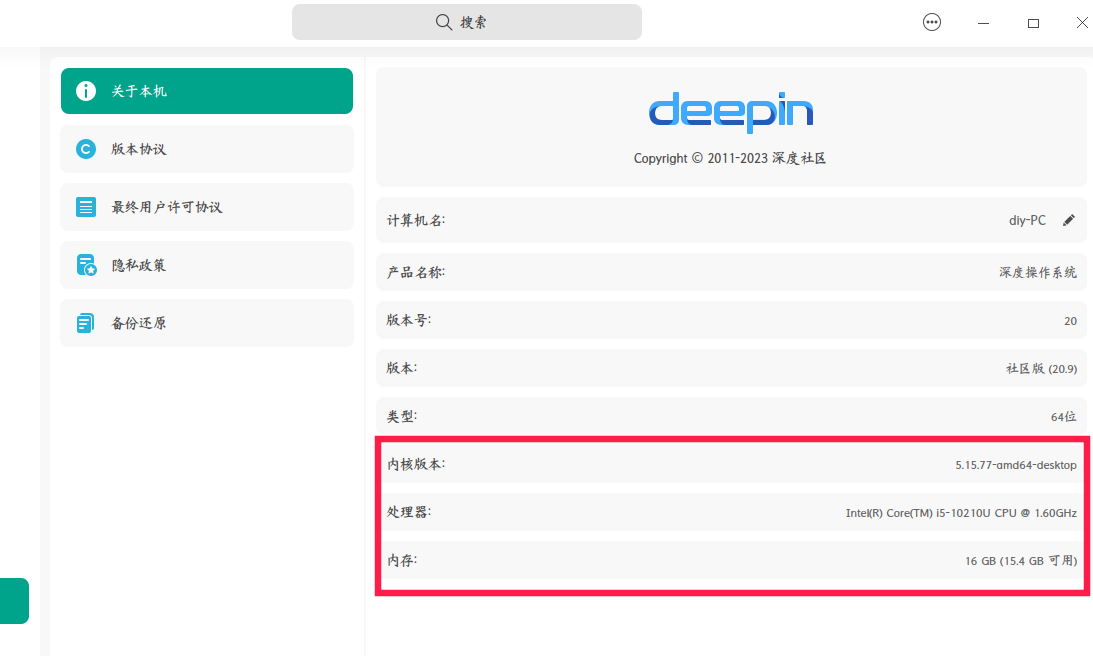Click the deepin logo
The height and width of the screenshot is (656, 1093).
pyautogui.click(x=731, y=112)
